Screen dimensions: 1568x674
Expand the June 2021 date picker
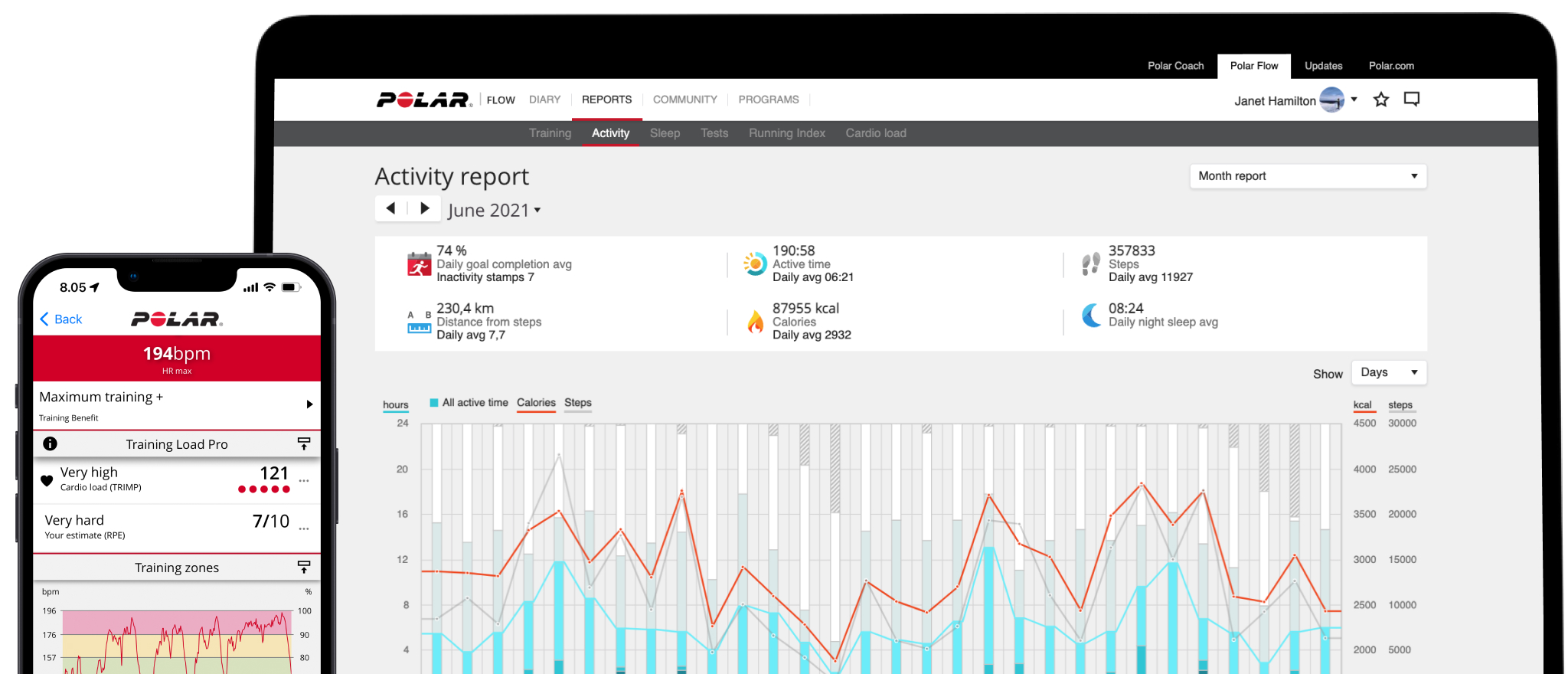494,211
